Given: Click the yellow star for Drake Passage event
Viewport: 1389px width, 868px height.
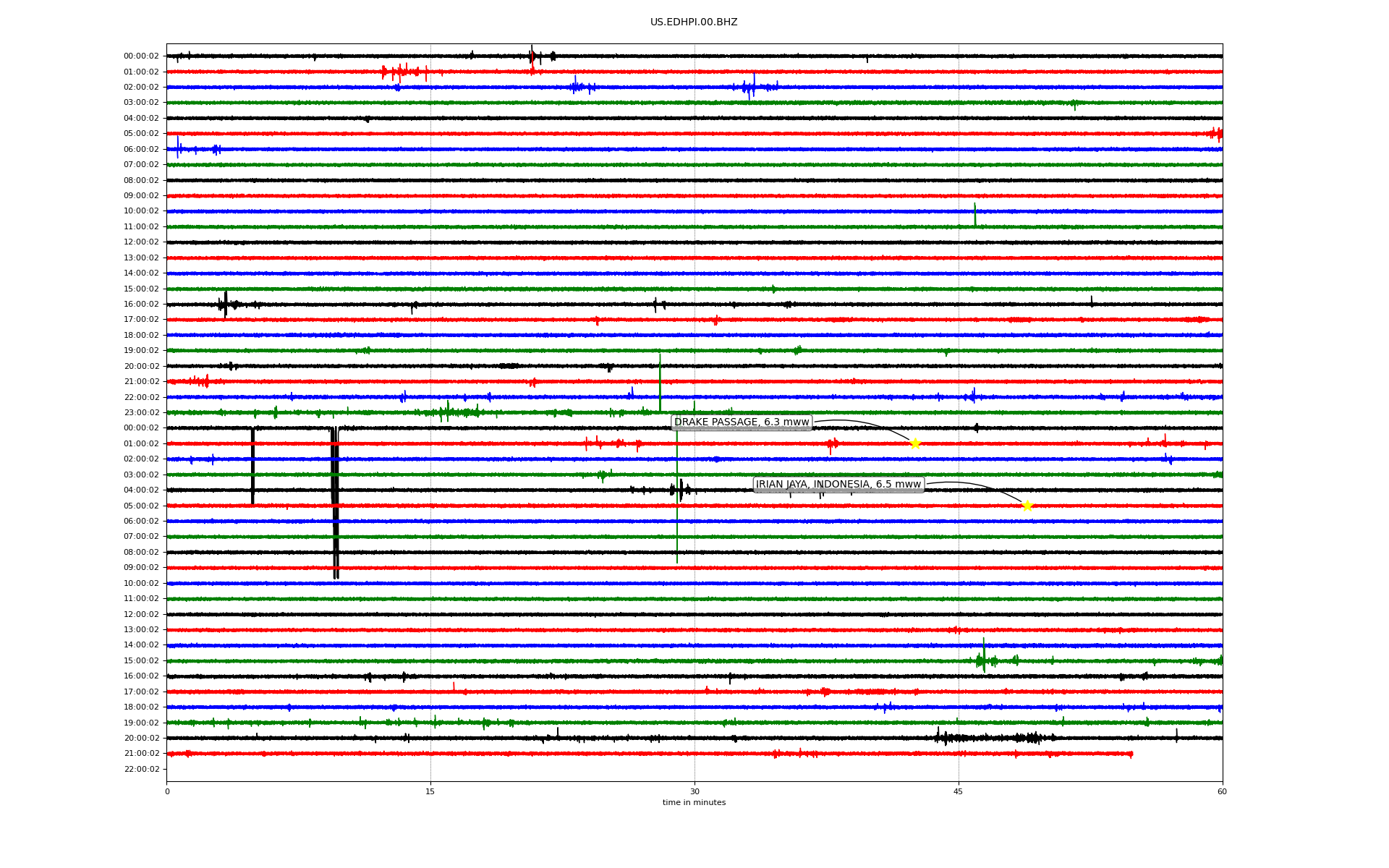Looking at the screenshot, I should pos(915,443).
